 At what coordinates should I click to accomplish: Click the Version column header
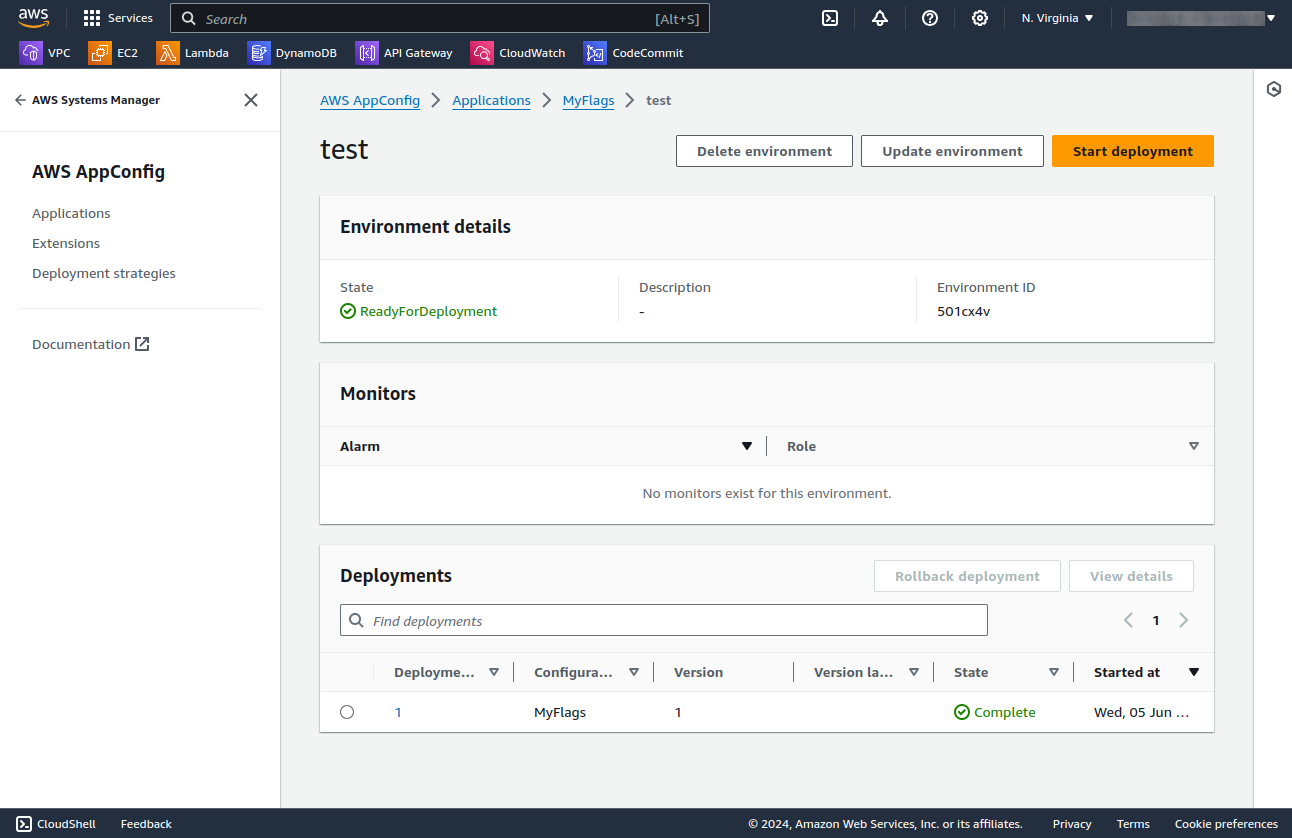tap(698, 672)
